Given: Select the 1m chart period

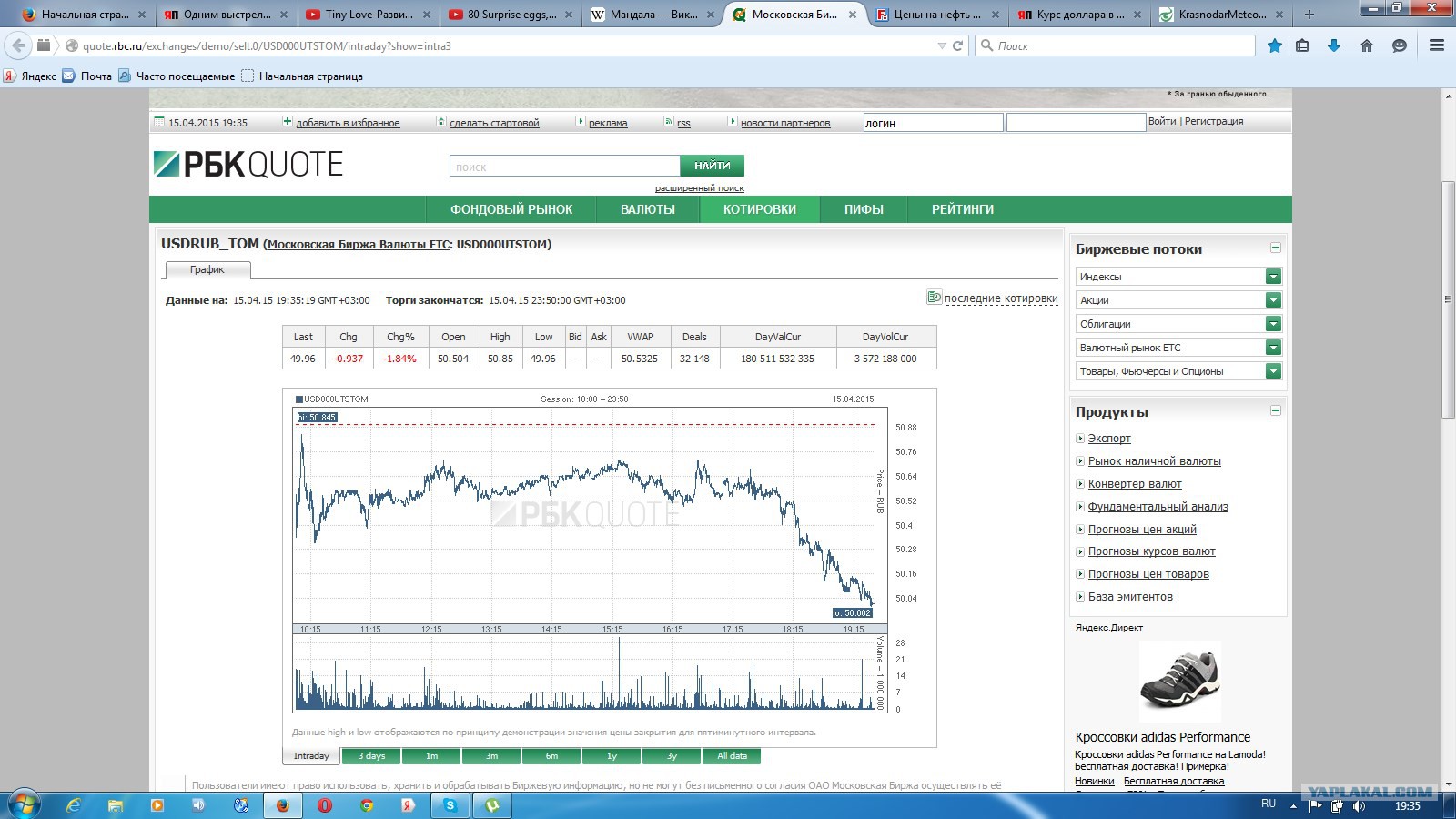Looking at the screenshot, I should click(431, 756).
